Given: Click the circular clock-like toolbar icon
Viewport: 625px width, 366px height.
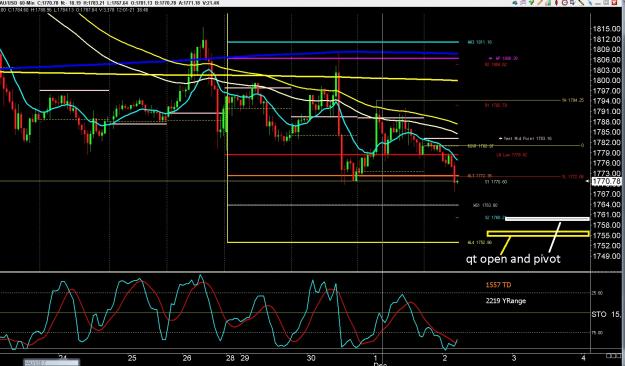Looking at the screenshot, I should pyautogui.click(x=565, y=2).
